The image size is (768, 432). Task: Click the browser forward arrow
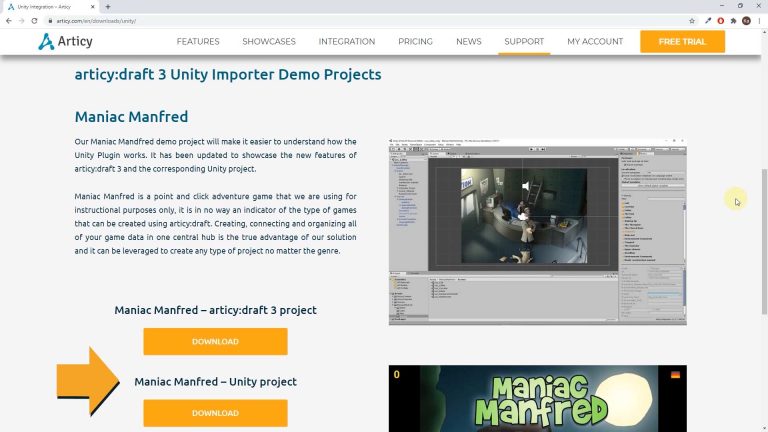pos(22,21)
